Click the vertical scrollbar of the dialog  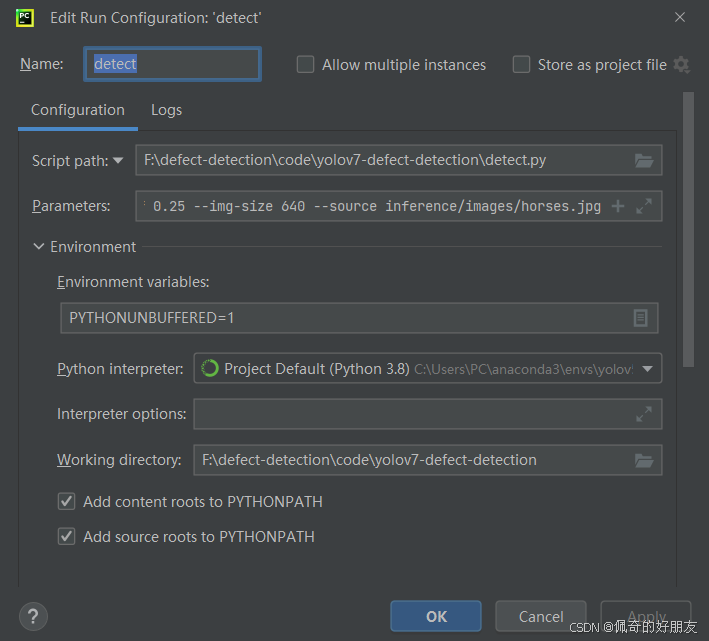pos(688,230)
